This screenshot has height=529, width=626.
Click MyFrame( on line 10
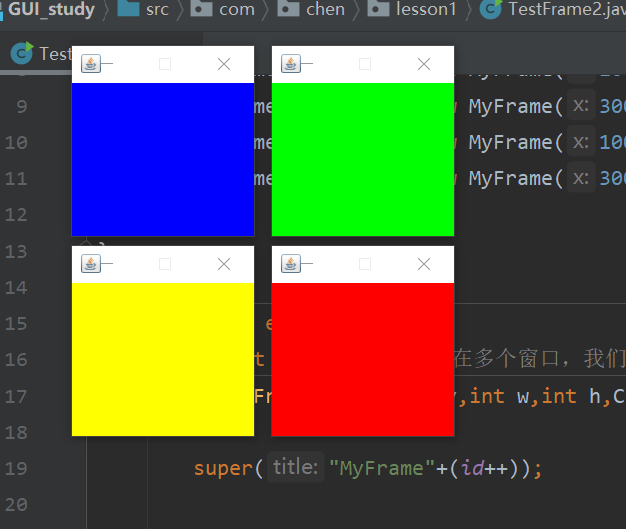click(516, 143)
